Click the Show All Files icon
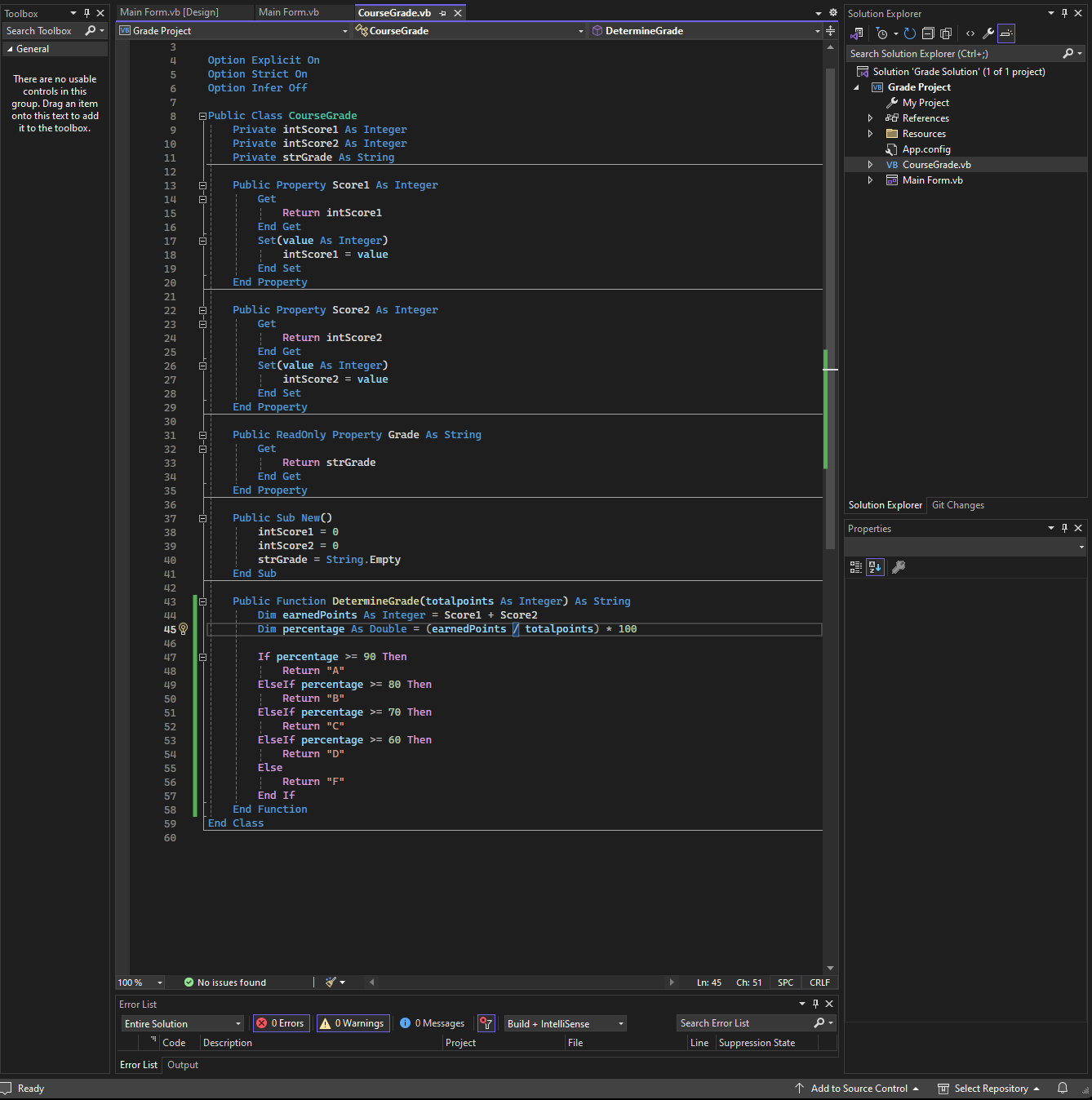This screenshot has height=1100, width=1092. (946, 33)
